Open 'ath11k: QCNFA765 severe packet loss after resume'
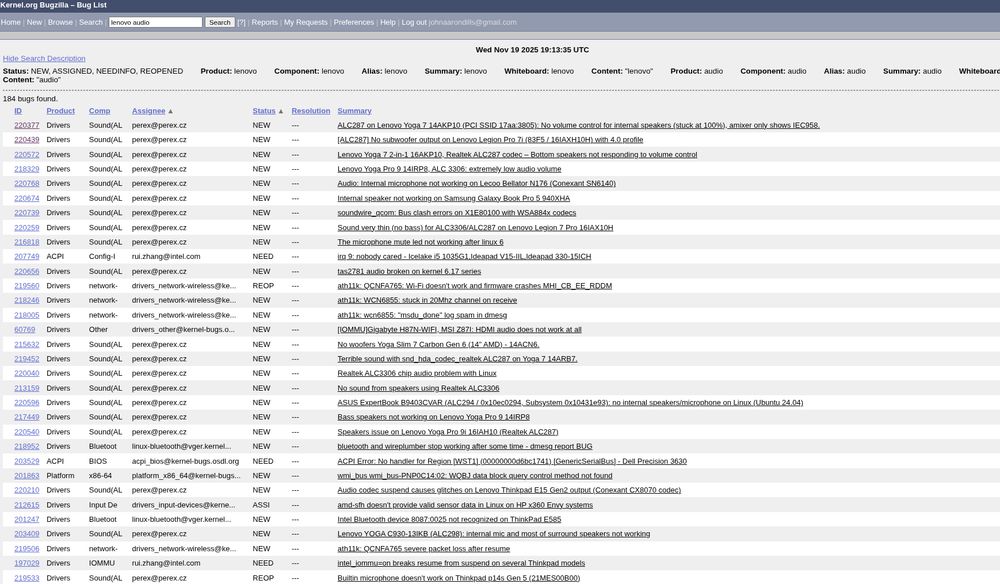1000x584 pixels. point(423,549)
